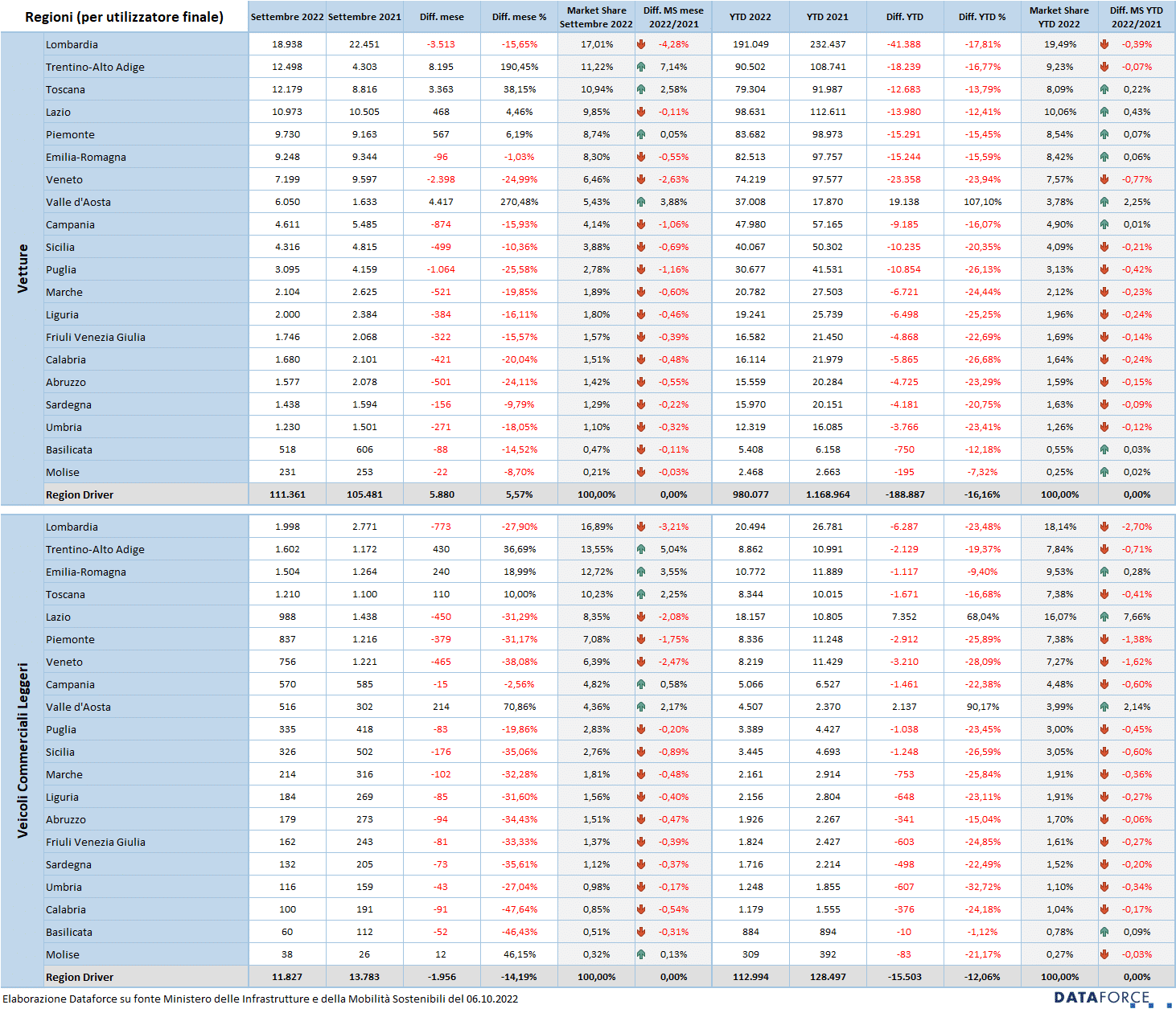Click the 980.077 Vetture YTD 2022 total
Viewport: 1176px width, 1009px height.
(x=750, y=494)
